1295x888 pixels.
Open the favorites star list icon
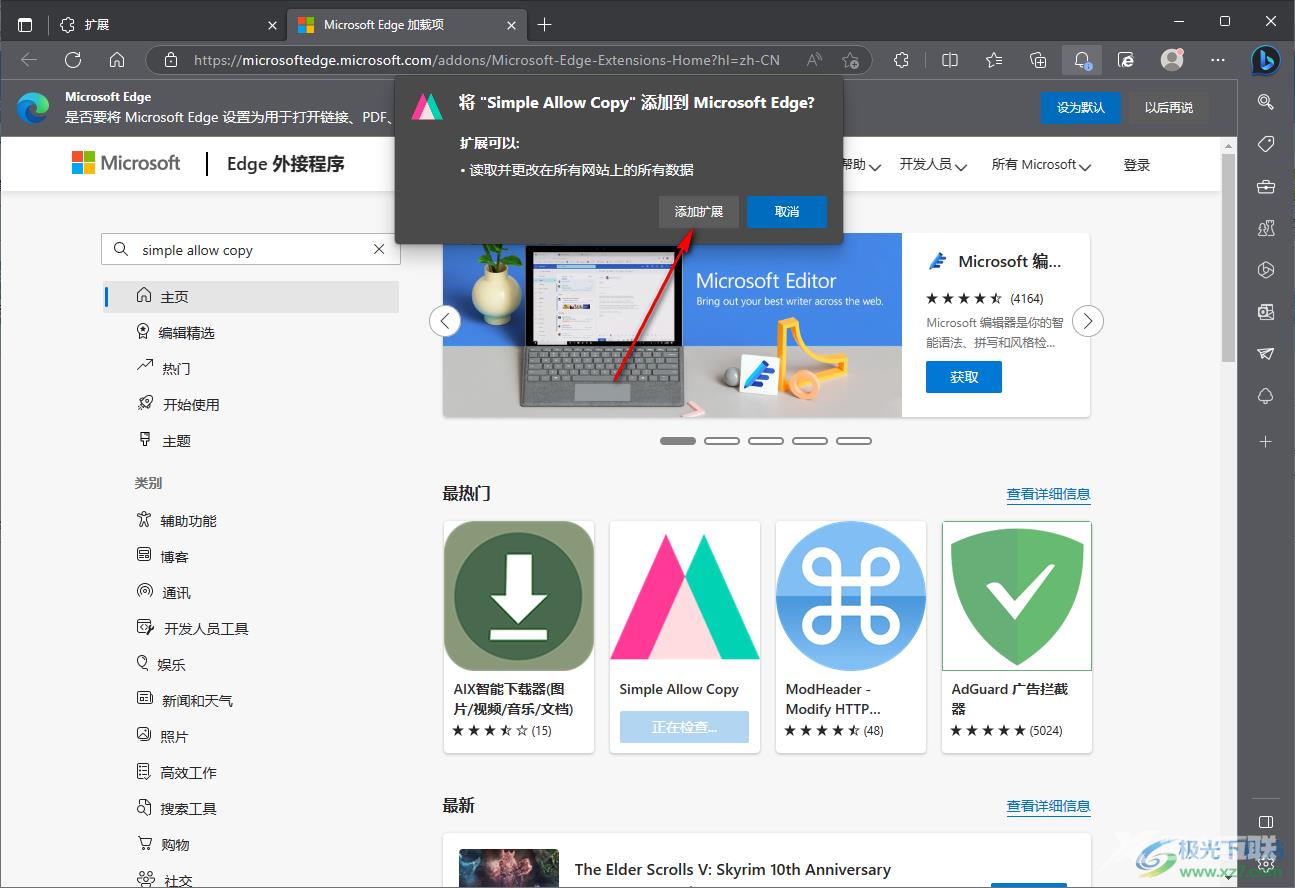[994, 60]
